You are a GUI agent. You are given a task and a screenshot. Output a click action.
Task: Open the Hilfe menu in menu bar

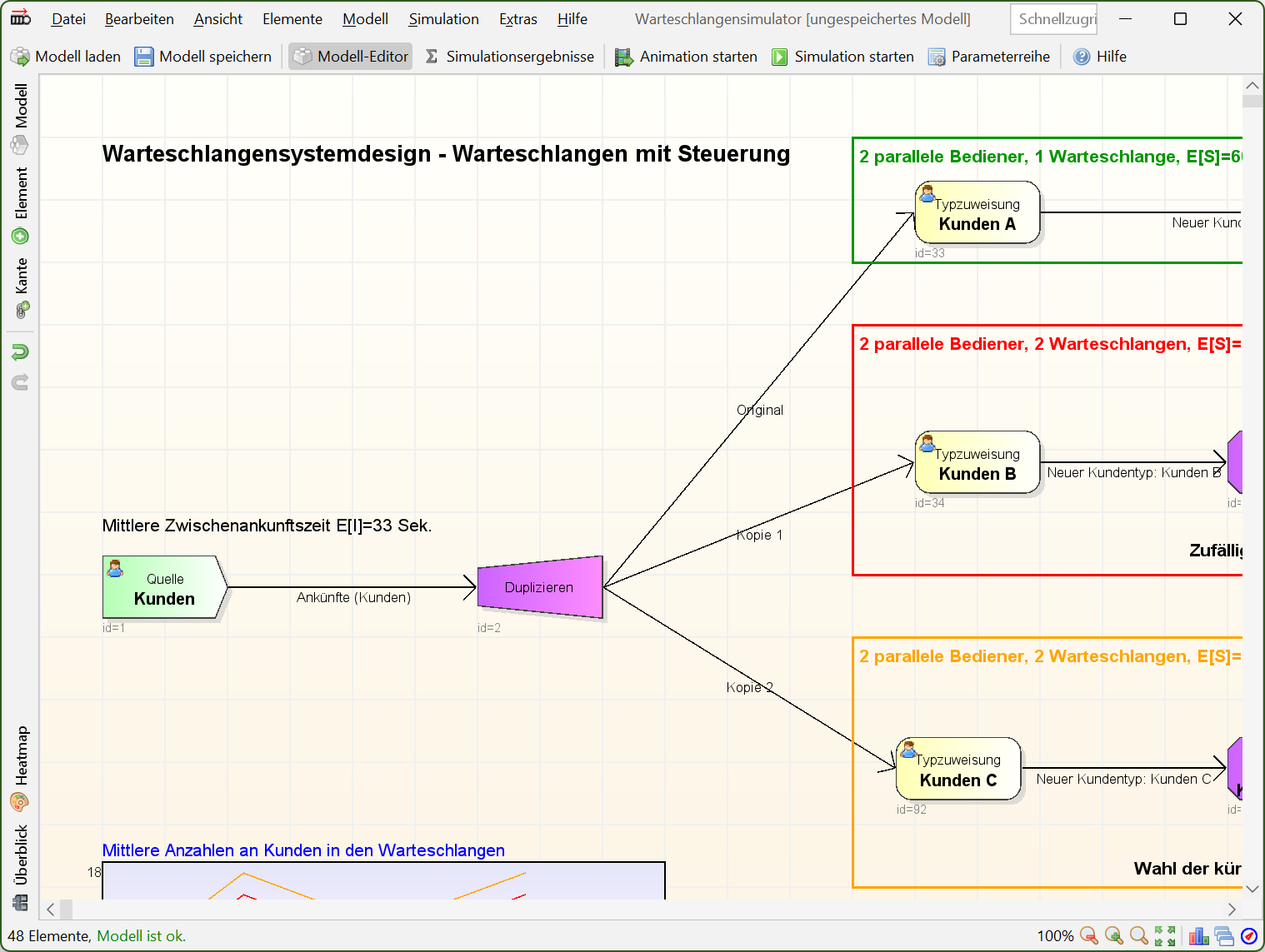point(572,19)
